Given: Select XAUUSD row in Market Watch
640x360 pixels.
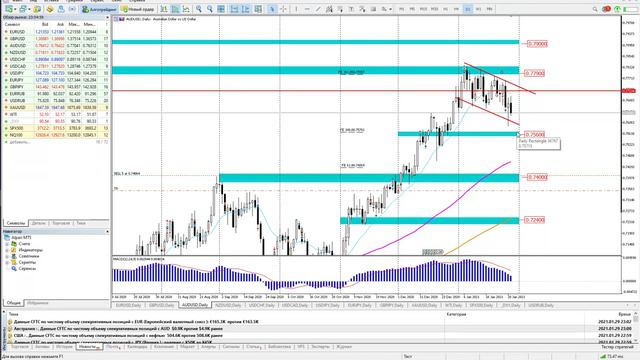Looking at the screenshot, I should [56, 107].
